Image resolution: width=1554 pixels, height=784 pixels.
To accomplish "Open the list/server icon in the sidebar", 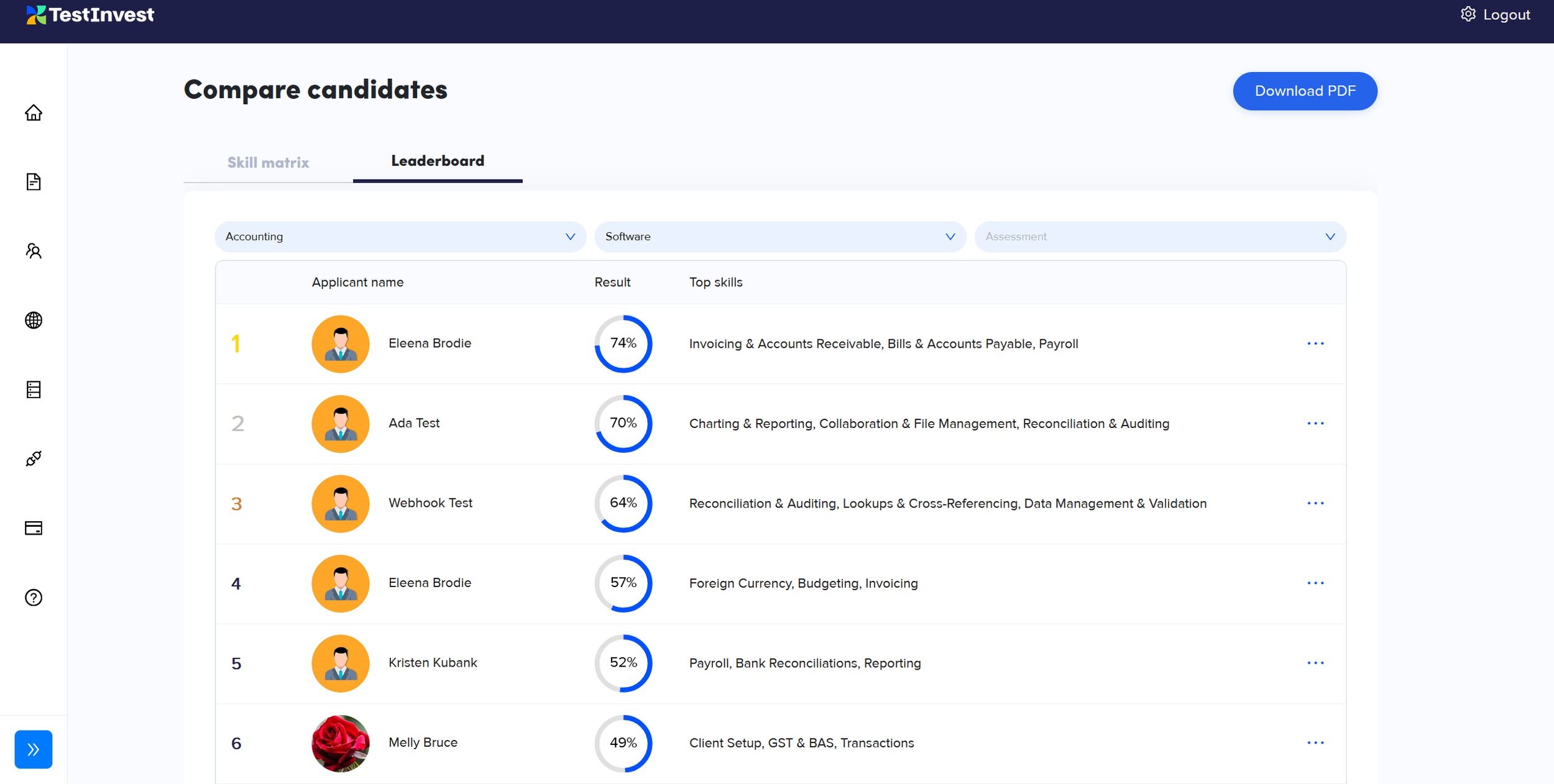I will pyautogui.click(x=34, y=390).
